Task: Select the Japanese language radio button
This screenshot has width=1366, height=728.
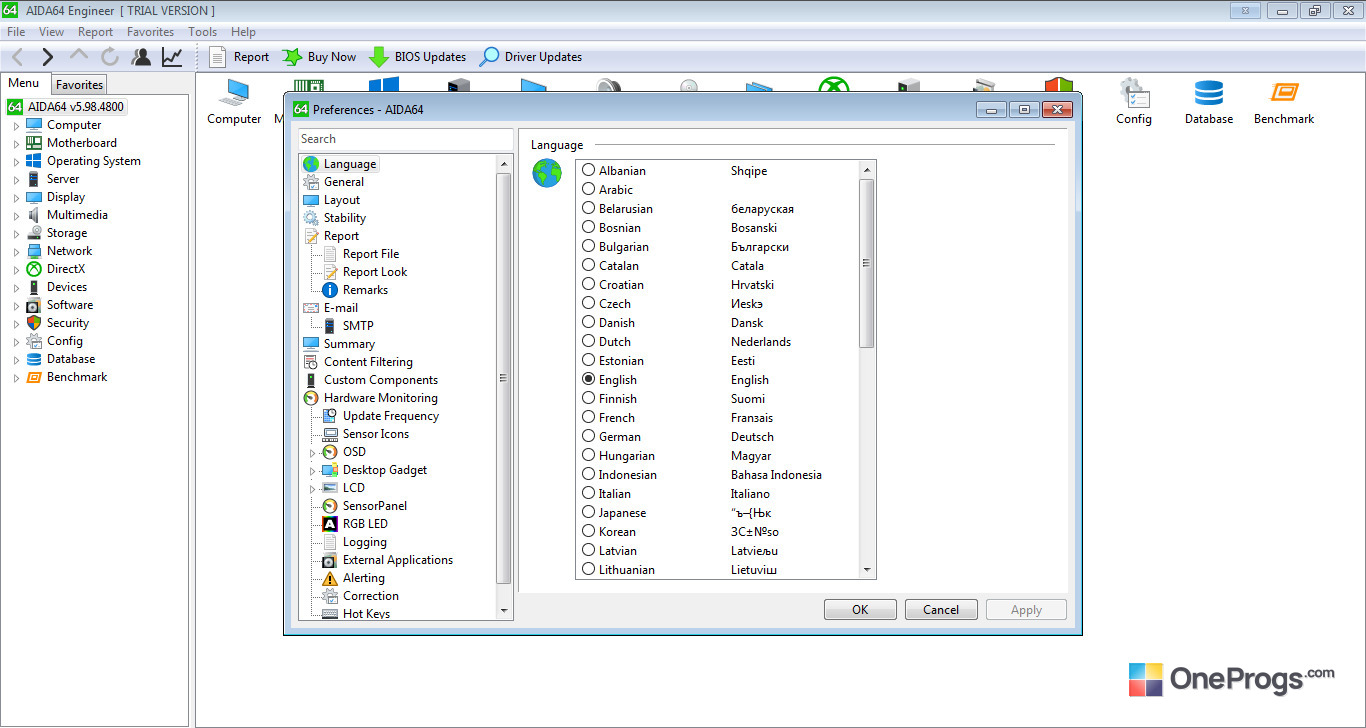Action: click(589, 513)
